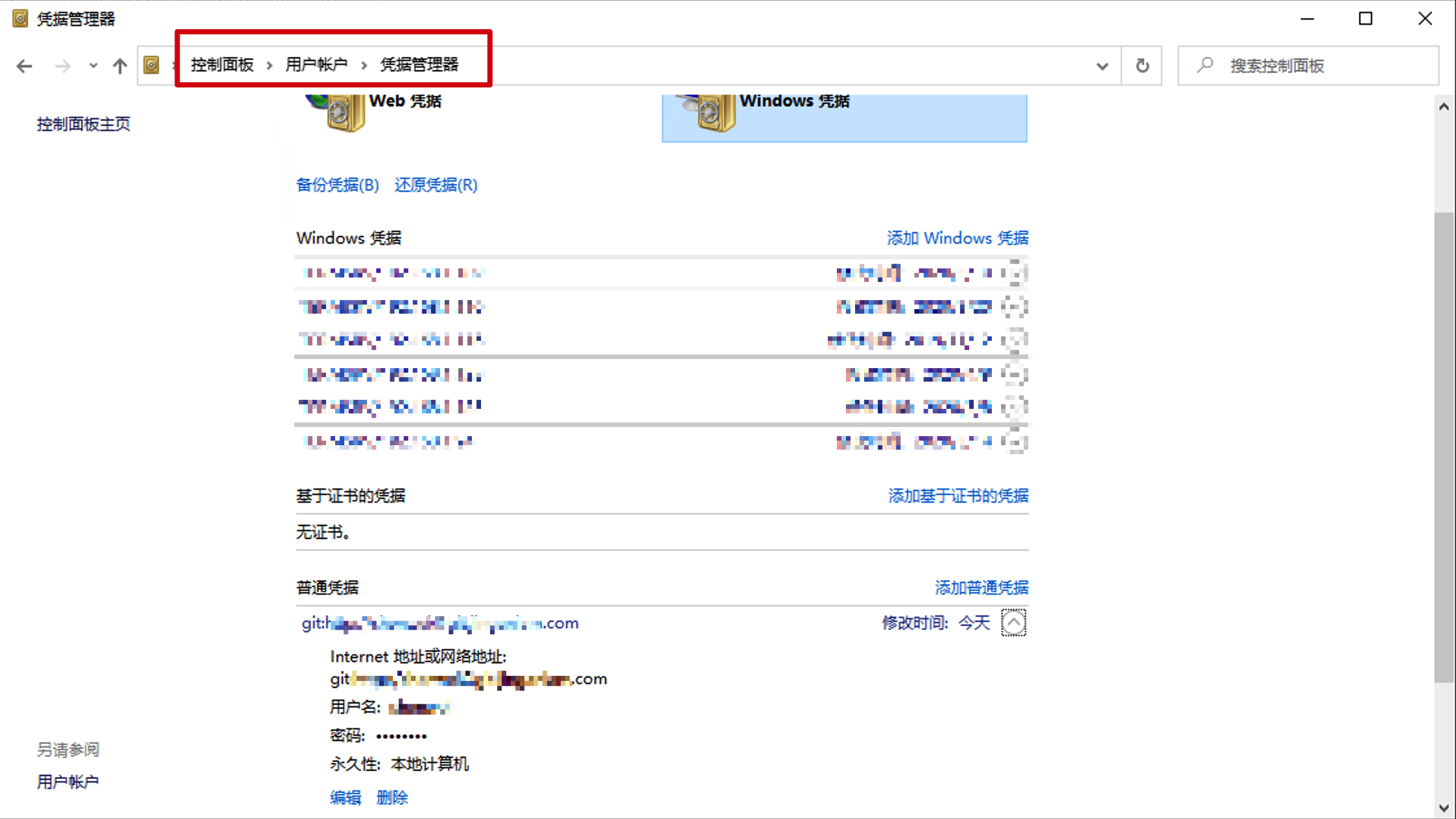Go back with the back arrow
The width and height of the screenshot is (1456, 819).
click(x=24, y=65)
